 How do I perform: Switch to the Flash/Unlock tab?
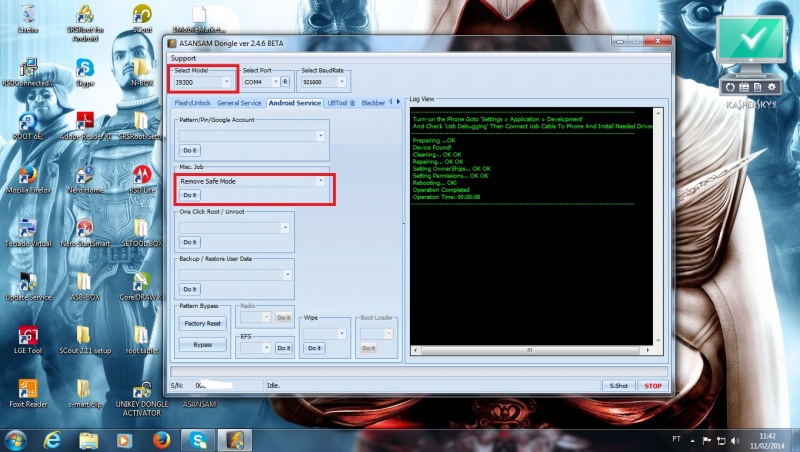click(x=192, y=103)
